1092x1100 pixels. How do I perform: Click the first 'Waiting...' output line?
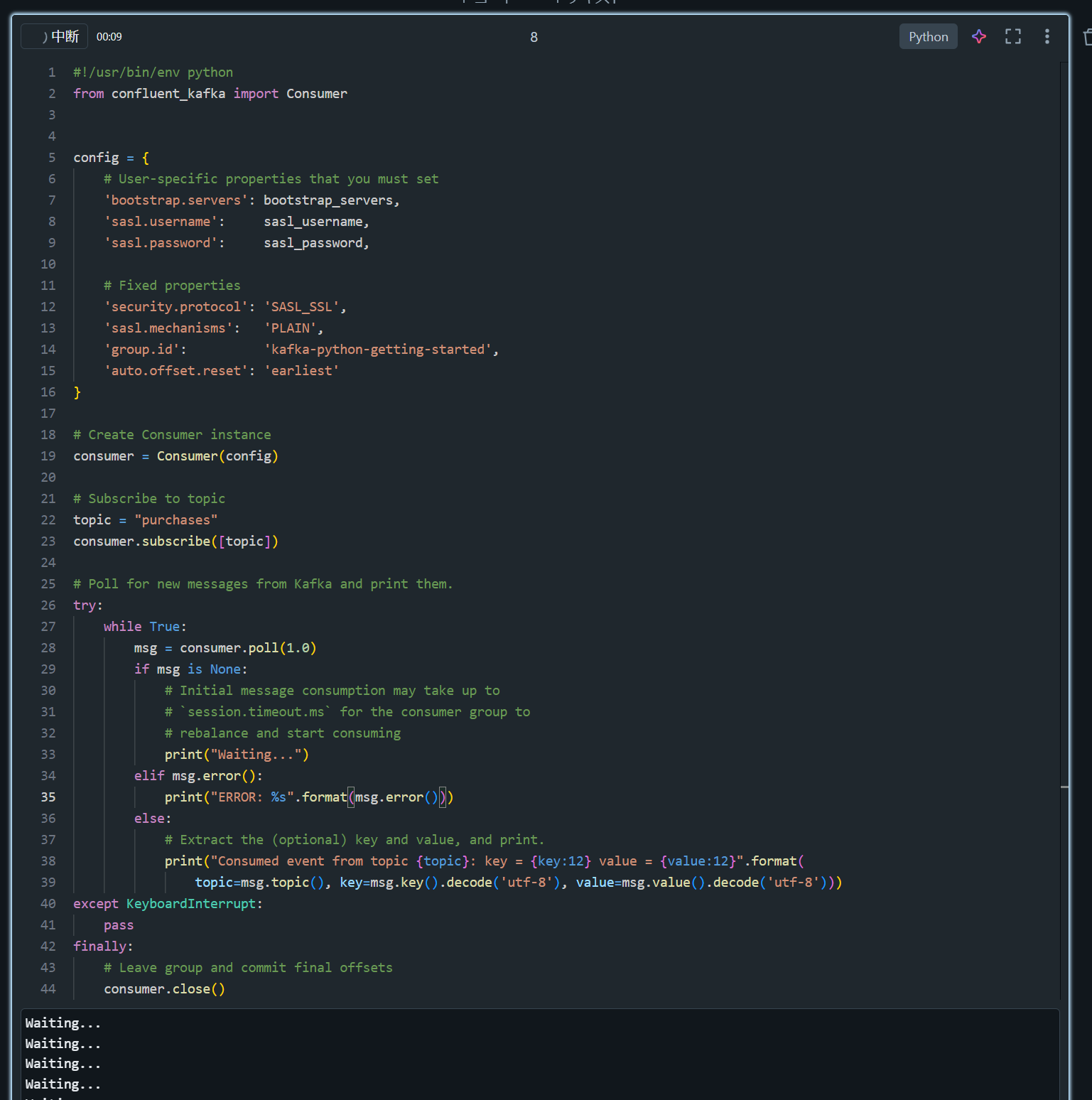[x=63, y=1023]
